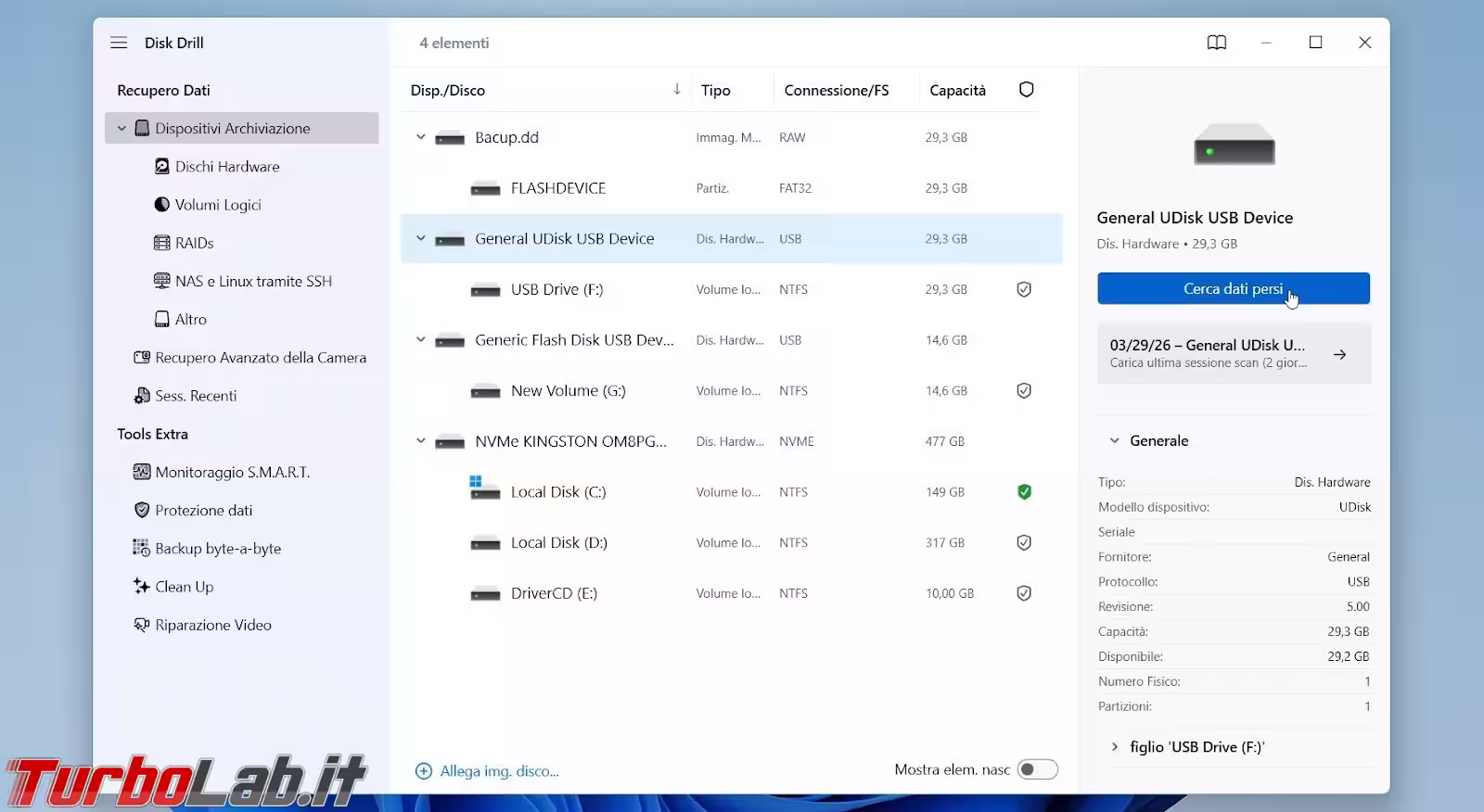Sort by Capacità column header
This screenshot has height=812, width=1484.
tap(957, 90)
